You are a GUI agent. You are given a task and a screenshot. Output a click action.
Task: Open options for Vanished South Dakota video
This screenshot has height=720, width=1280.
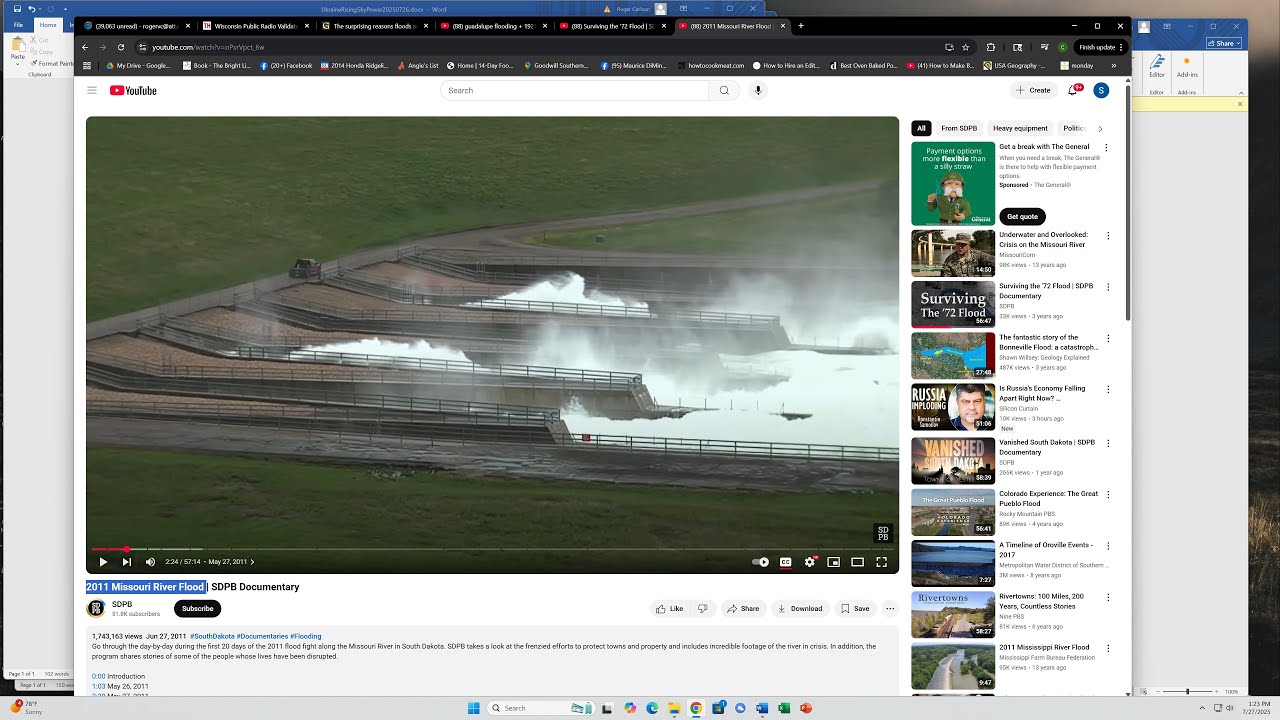click(x=1107, y=443)
